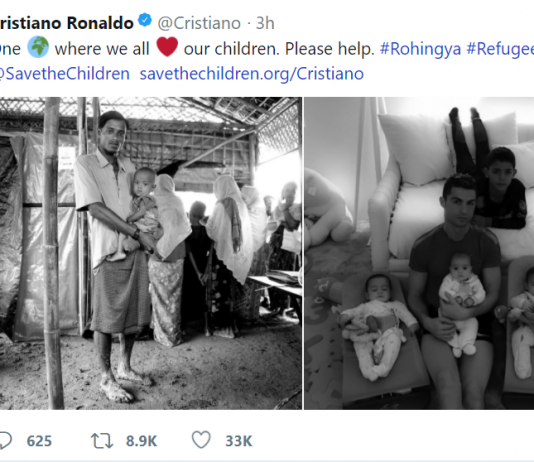534x462 pixels.
Task: Open the #Refugee hashtag
Action: 500,49
